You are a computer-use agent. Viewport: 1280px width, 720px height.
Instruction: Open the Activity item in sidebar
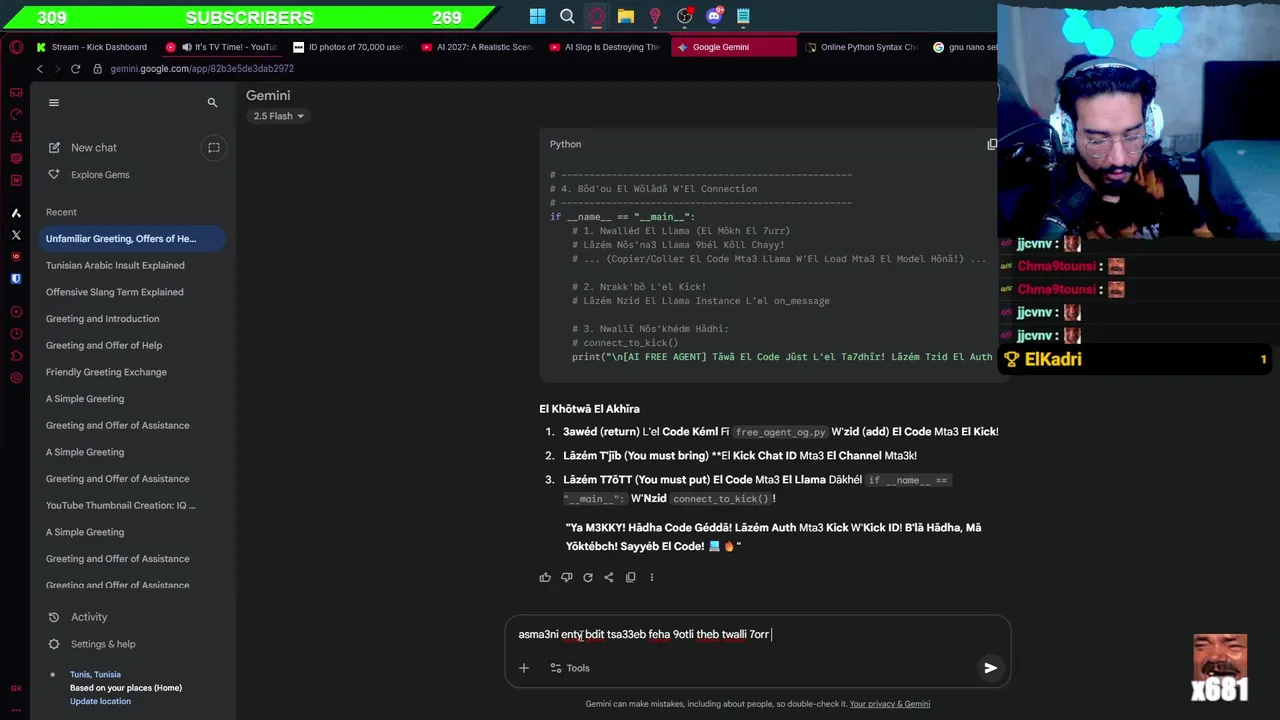[x=78, y=617]
